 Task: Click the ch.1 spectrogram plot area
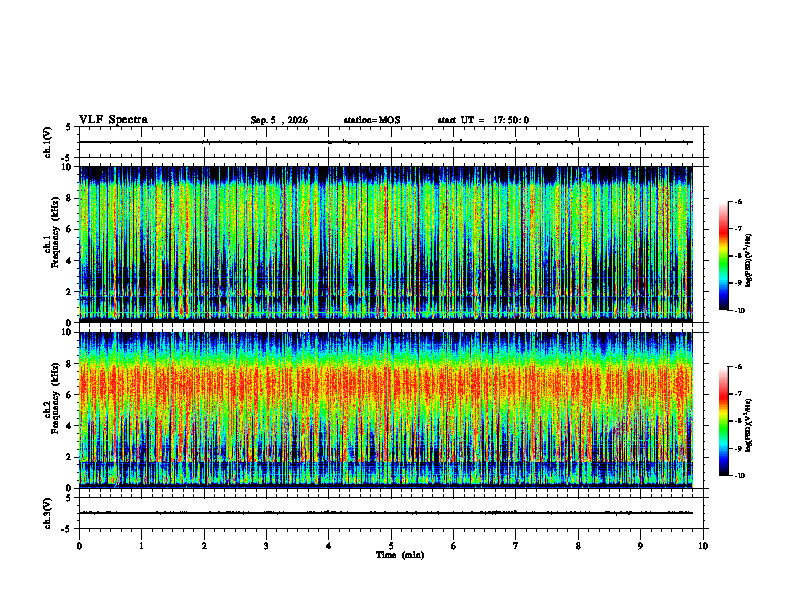pos(386,244)
